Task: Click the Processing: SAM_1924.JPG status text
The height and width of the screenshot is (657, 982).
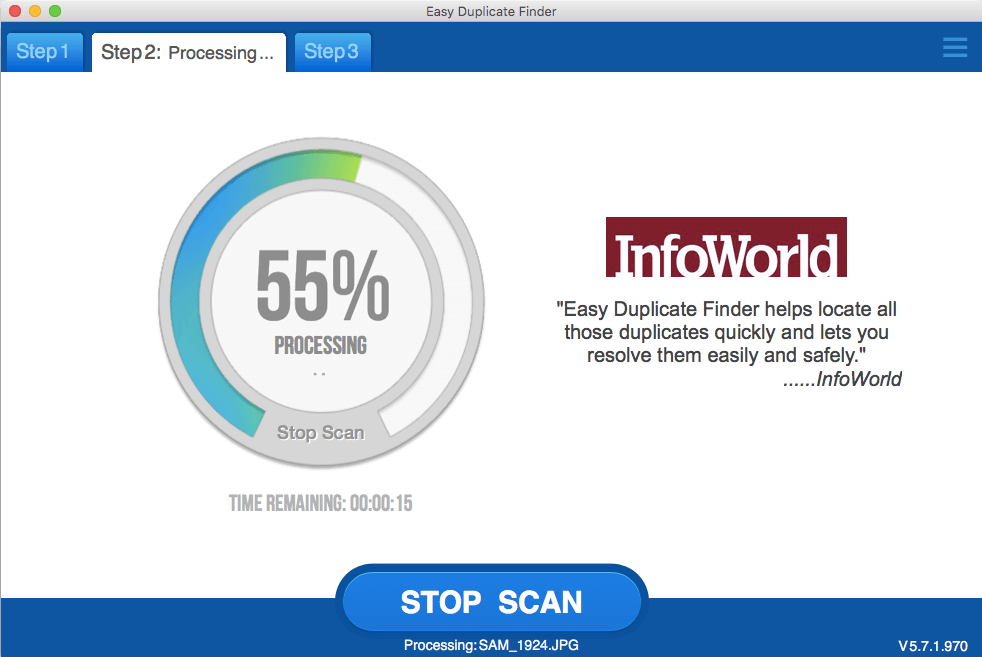Action: 491,644
